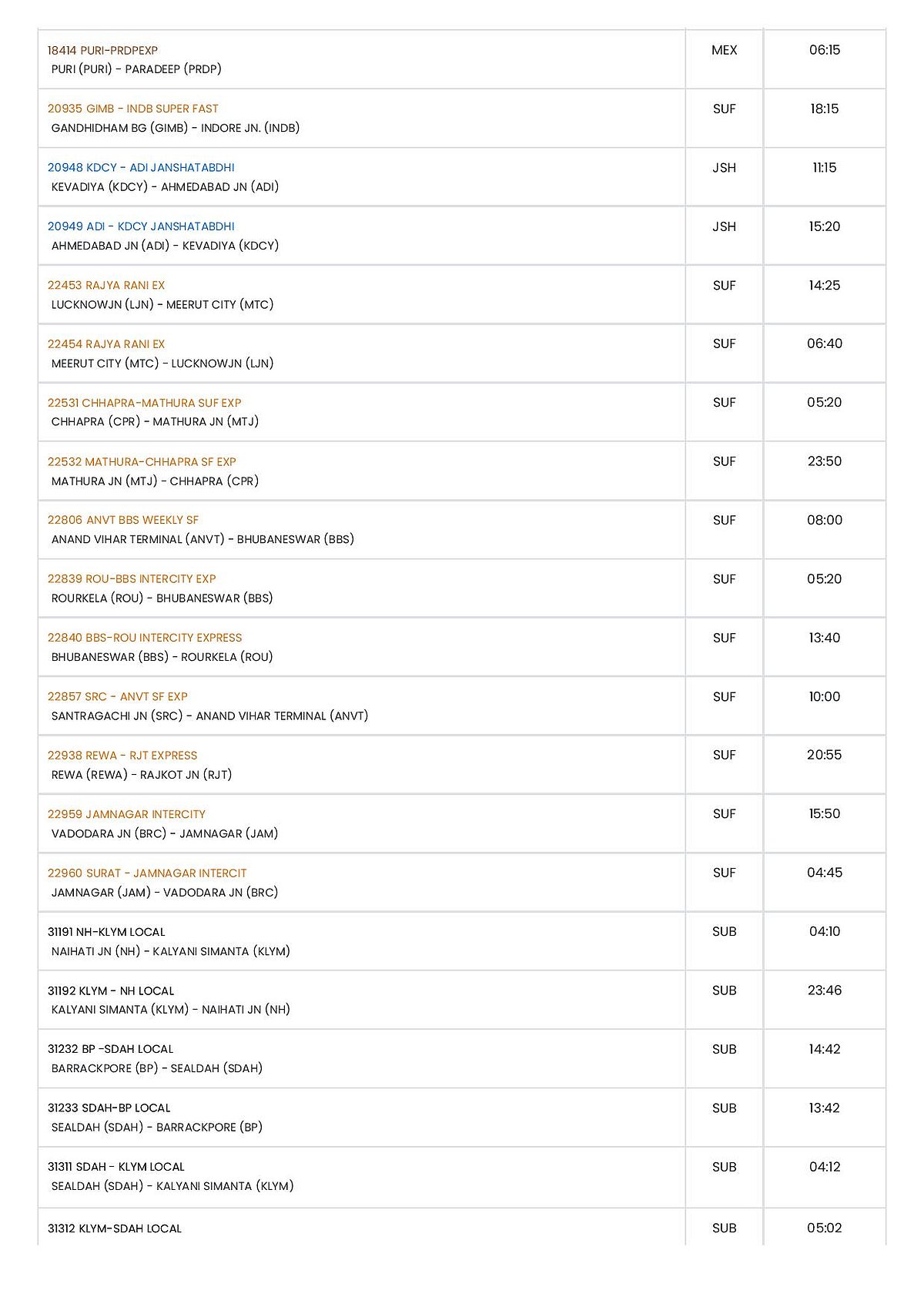
Task: Open 22453 RAJYA RANI EX entry
Action: click(106, 286)
